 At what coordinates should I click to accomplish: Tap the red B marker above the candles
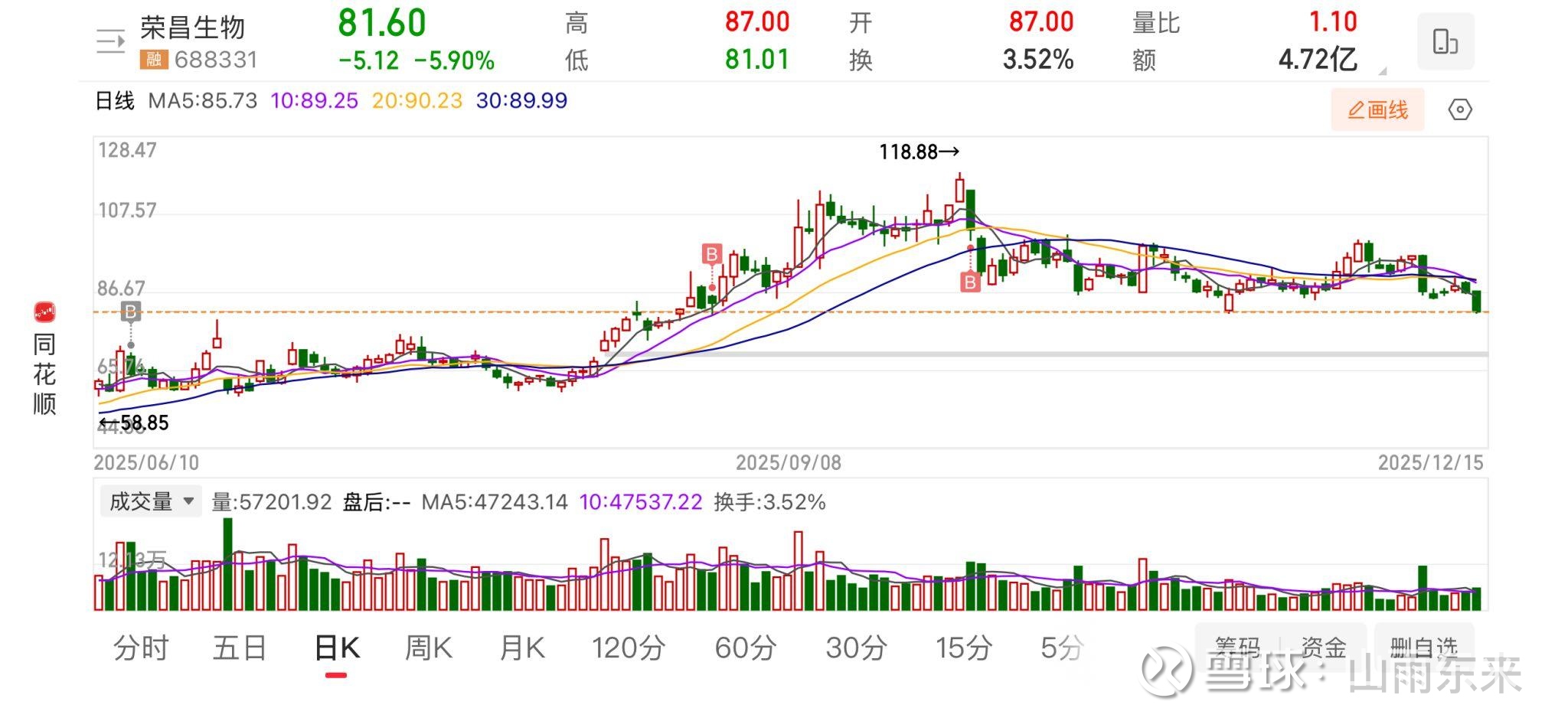(712, 254)
